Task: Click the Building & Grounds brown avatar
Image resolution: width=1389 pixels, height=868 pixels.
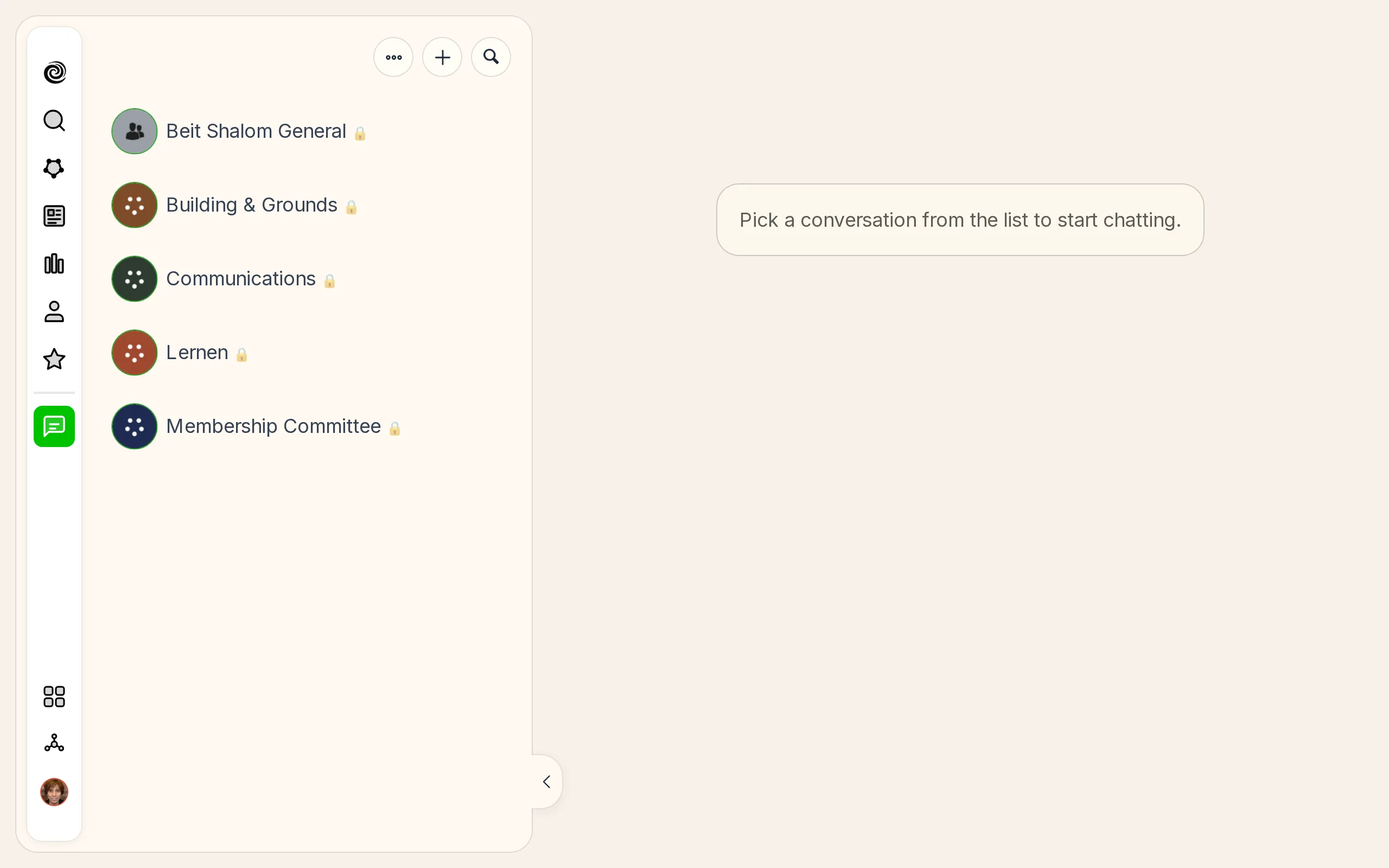Action: coord(135,205)
